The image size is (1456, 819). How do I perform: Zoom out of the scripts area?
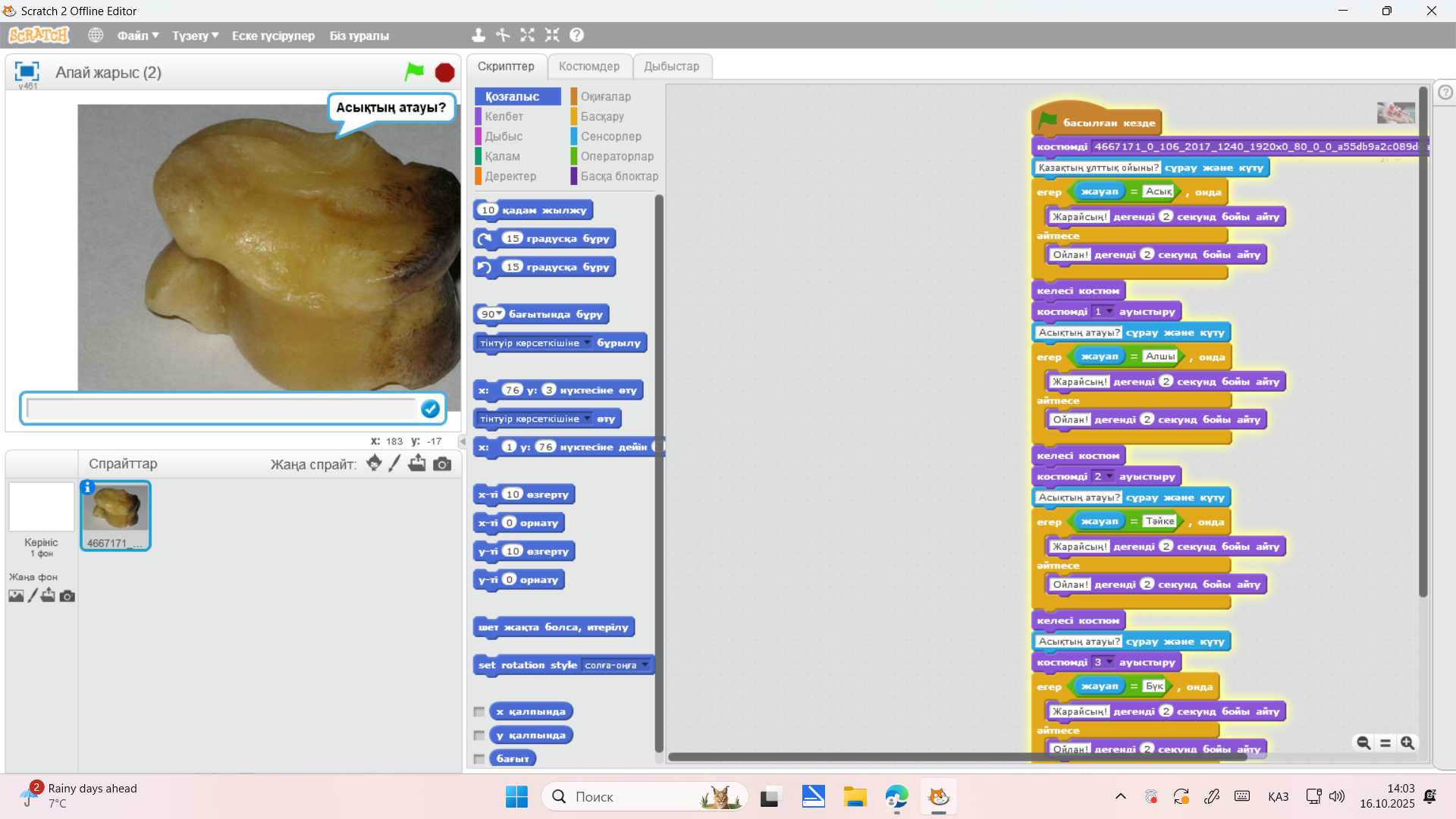coord(1363,743)
